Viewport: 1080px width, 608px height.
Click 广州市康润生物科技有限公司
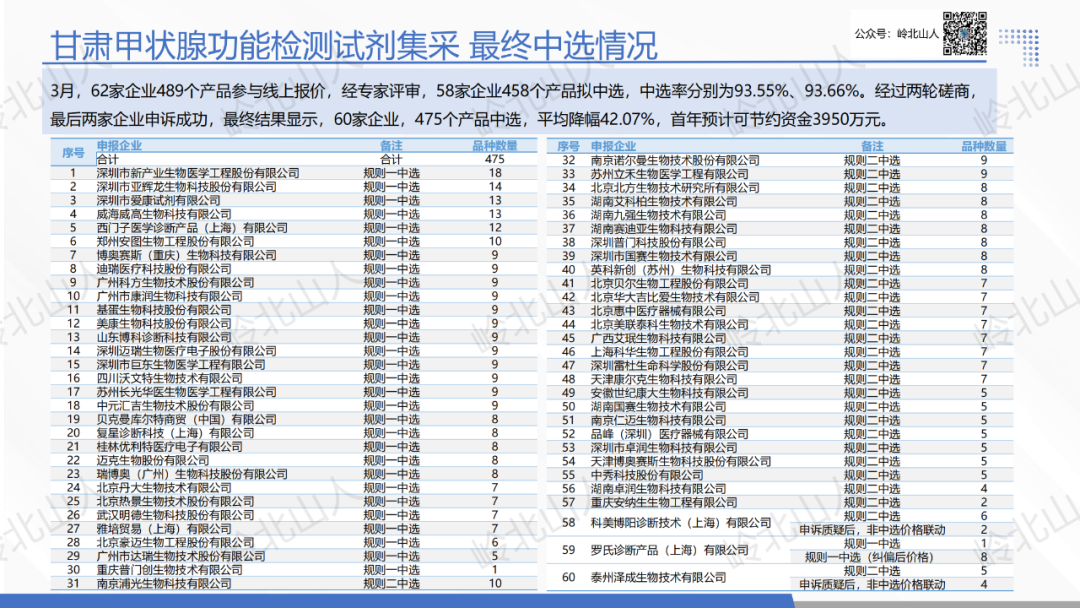click(x=169, y=296)
